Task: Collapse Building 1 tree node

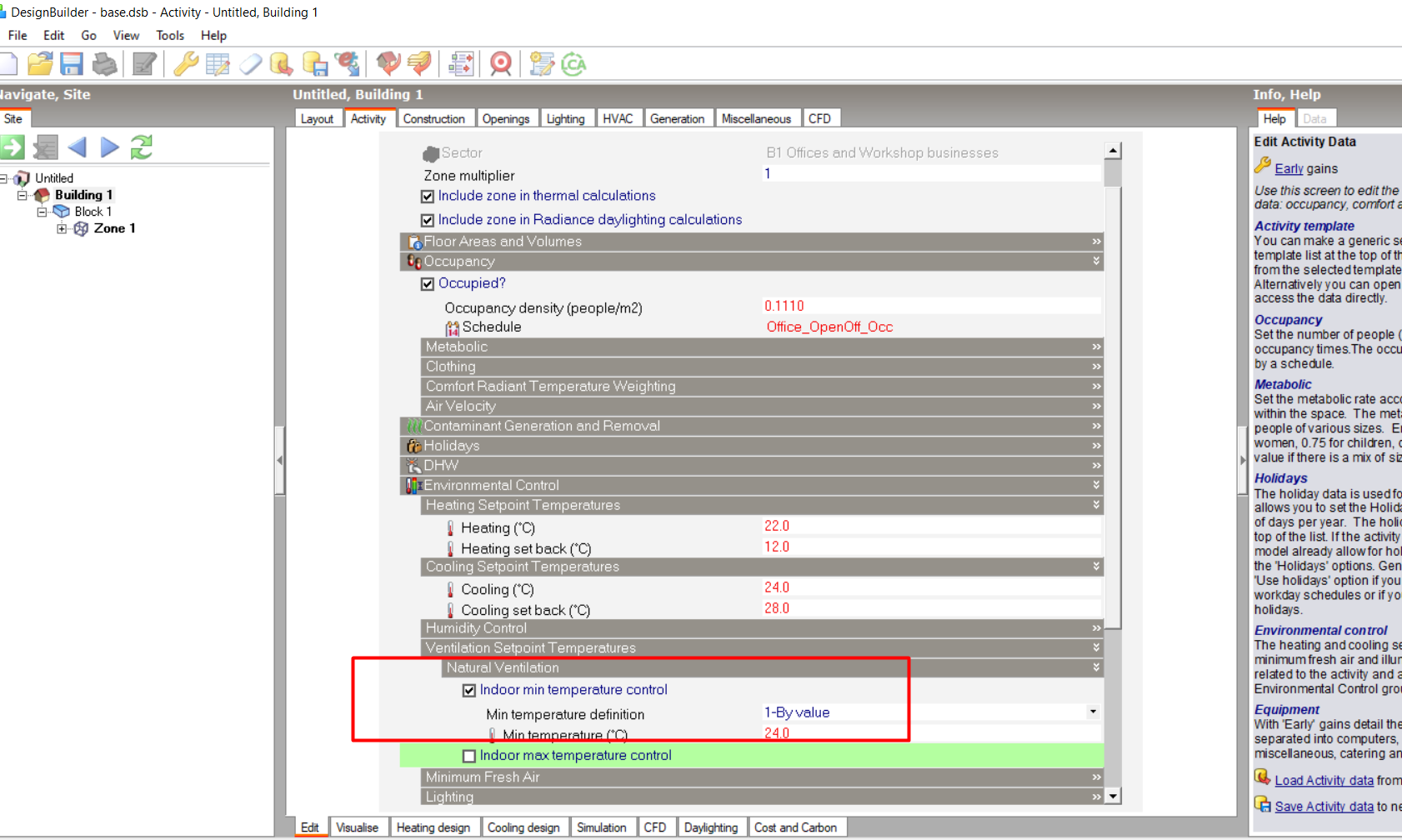Action: point(23,195)
